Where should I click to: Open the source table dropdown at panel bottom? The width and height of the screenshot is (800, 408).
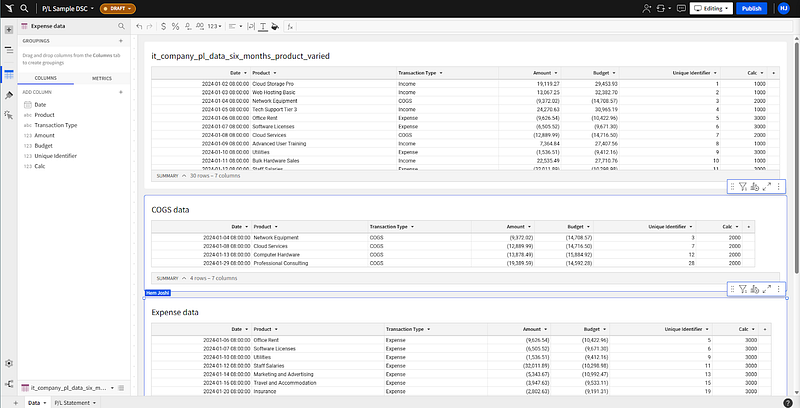click(112, 388)
